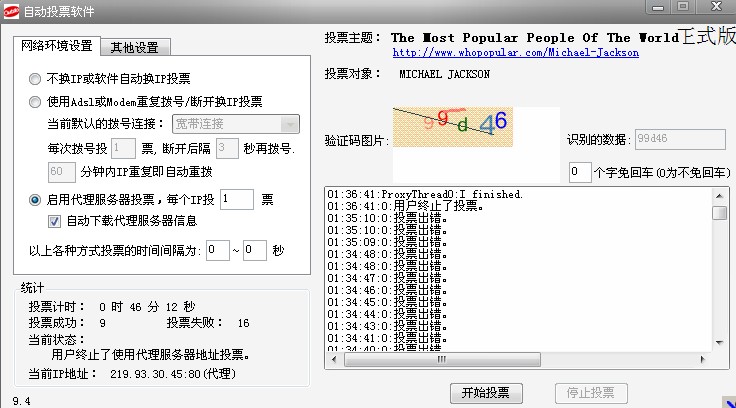Switch to the 其他设置 tab
Viewport: 736px width, 408px height.
[139, 47]
